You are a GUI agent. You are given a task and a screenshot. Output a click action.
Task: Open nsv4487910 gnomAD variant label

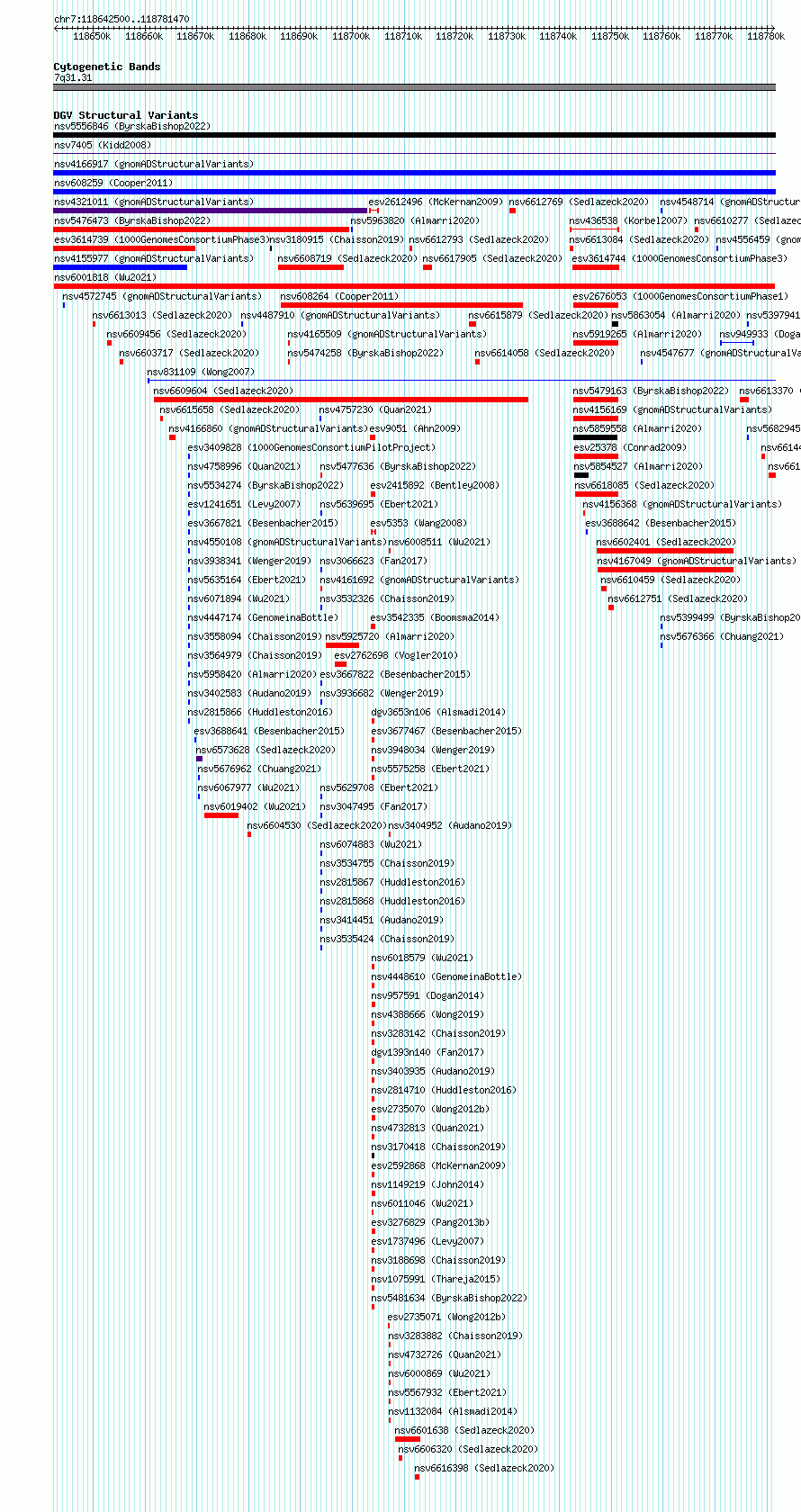(340, 315)
